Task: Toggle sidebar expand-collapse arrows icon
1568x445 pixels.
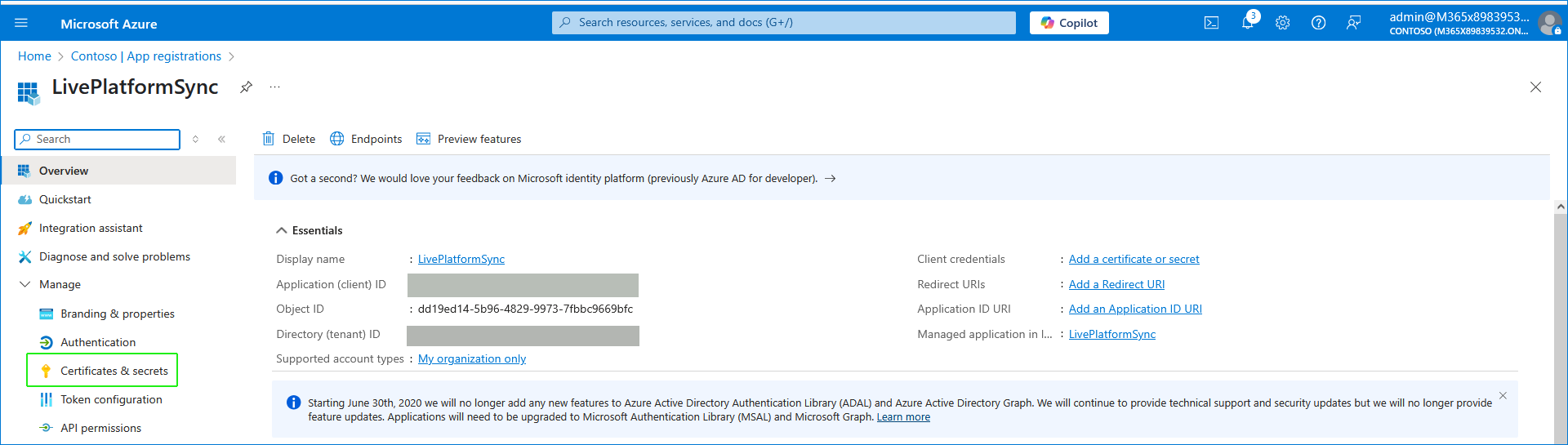Action: tap(195, 140)
